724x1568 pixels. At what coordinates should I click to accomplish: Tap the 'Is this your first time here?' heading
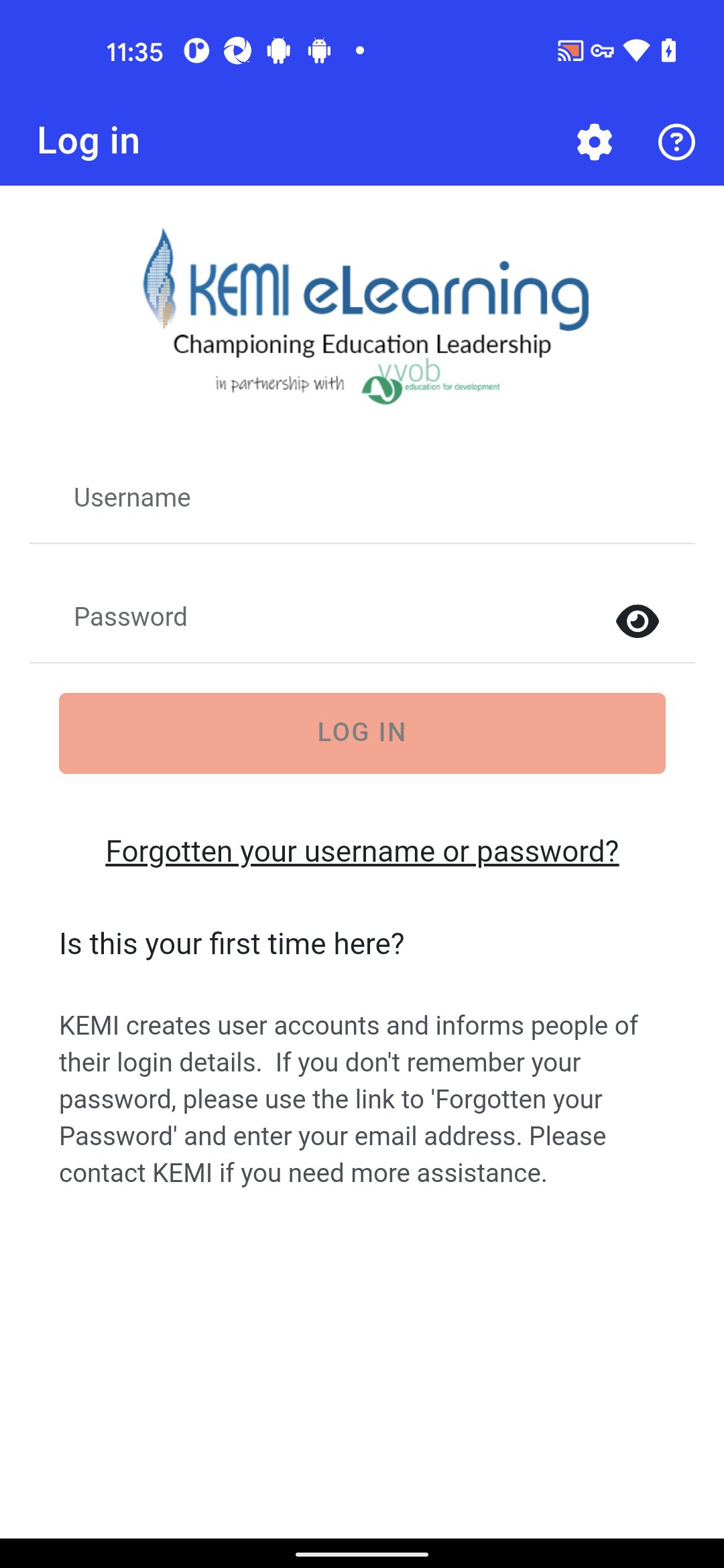pyautogui.click(x=231, y=943)
